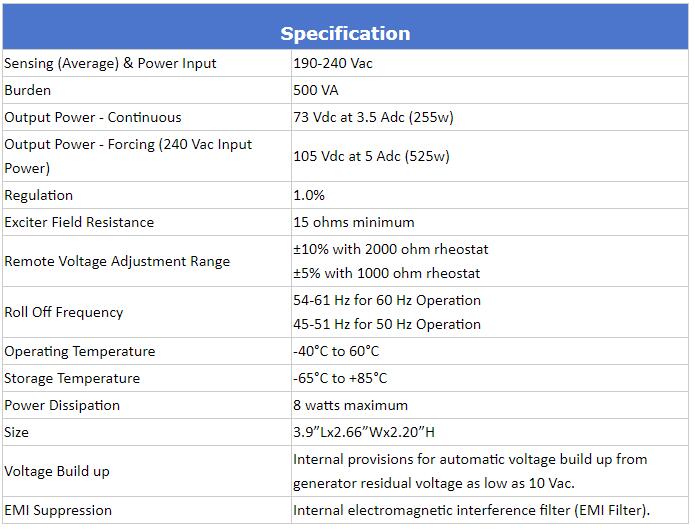
Task: Click Output Power - Continuous label
Action: click(x=93, y=118)
